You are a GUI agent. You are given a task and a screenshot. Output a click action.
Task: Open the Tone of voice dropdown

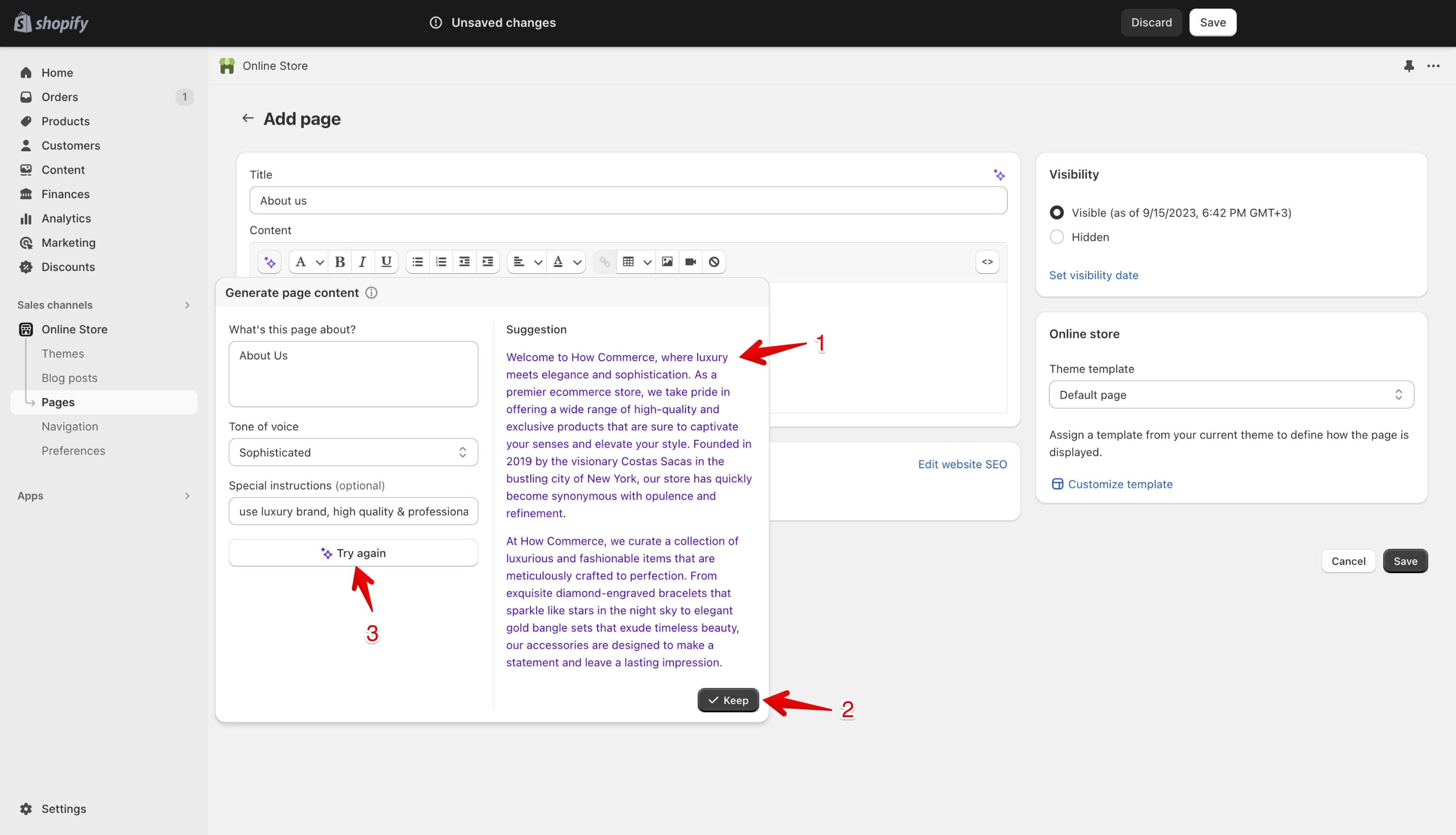point(353,453)
